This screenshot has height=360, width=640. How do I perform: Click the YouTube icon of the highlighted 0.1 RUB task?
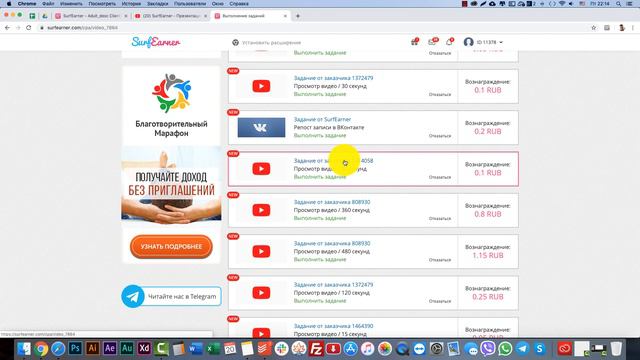click(x=261, y=169)
